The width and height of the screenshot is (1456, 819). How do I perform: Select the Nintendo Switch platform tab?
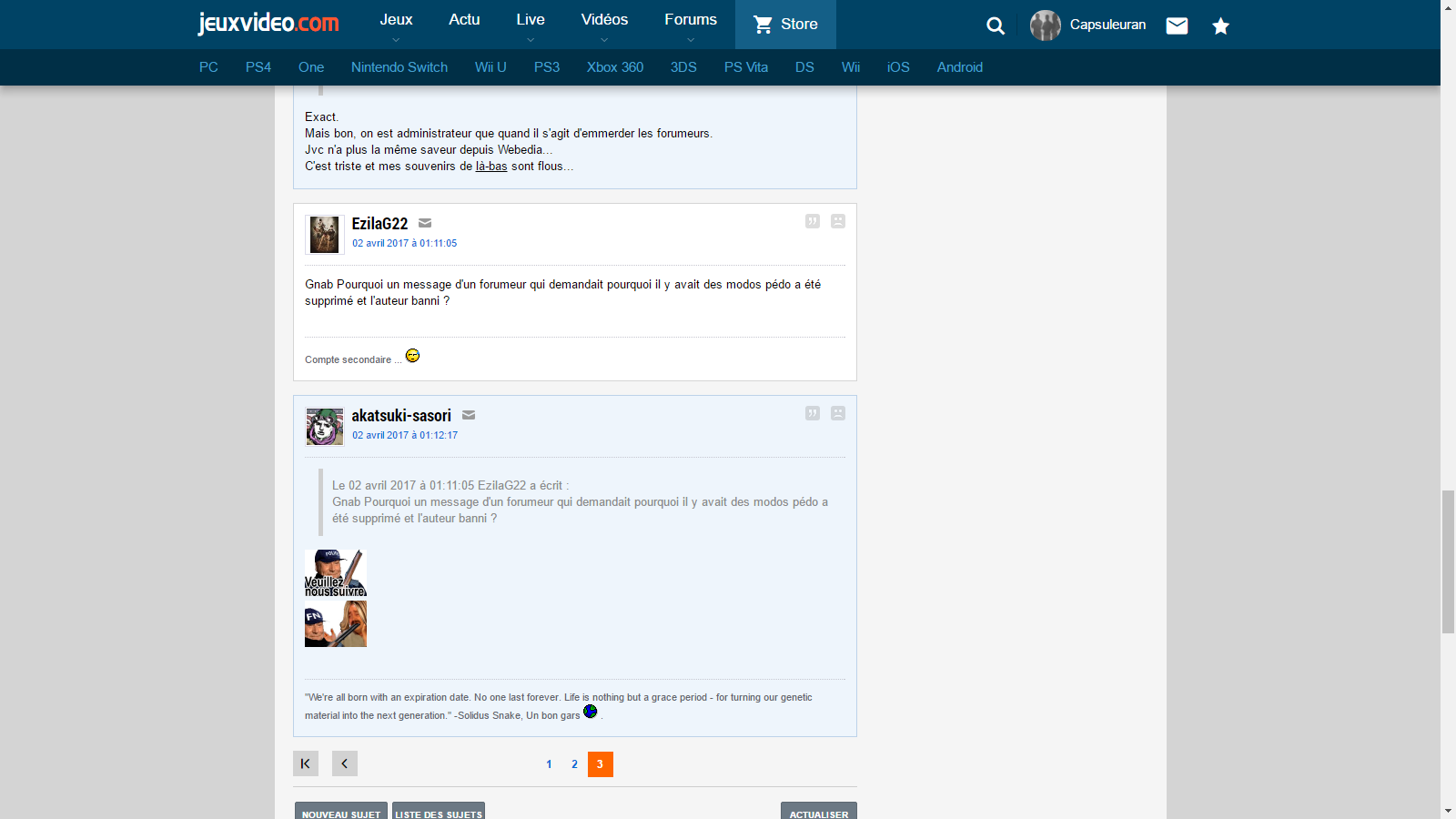399,67
